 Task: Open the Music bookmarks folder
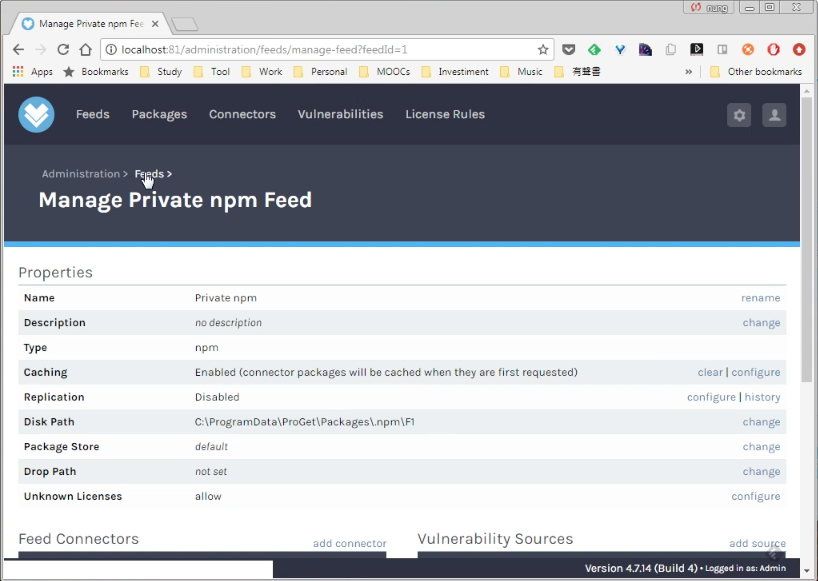(521, 71)
